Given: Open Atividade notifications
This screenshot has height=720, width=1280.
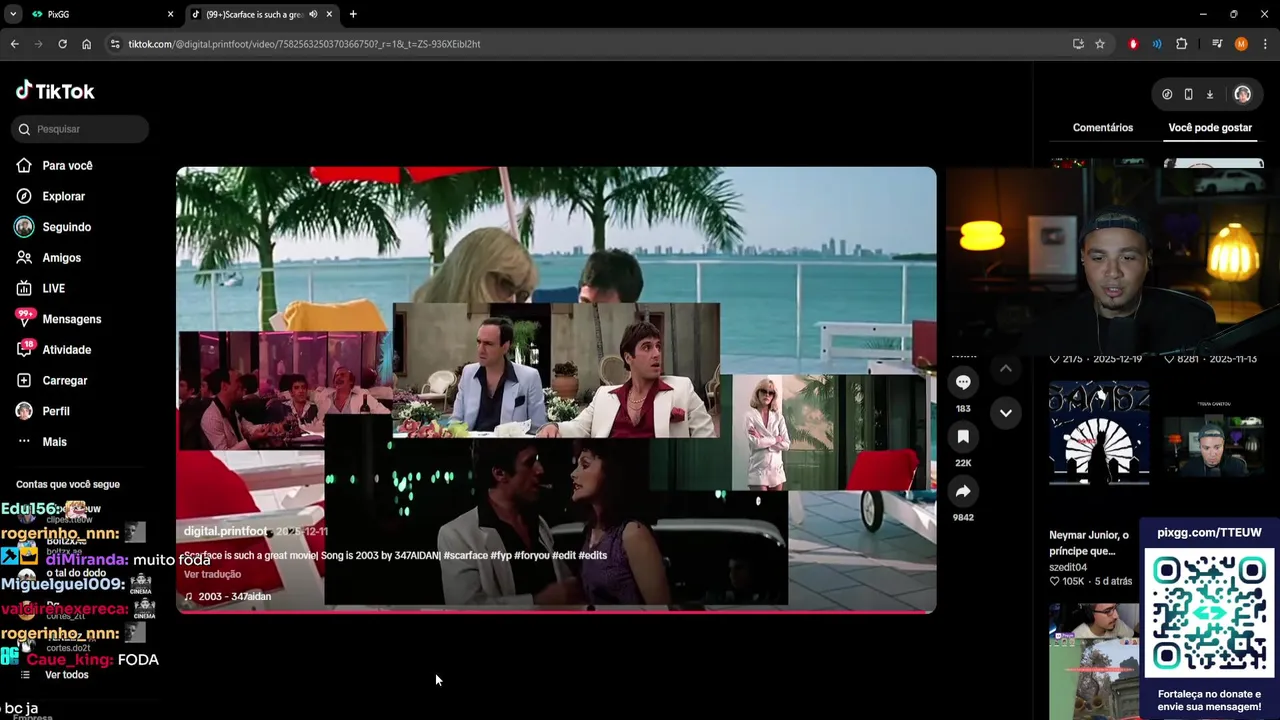Looking at the screenshot, I should (66, 350).
